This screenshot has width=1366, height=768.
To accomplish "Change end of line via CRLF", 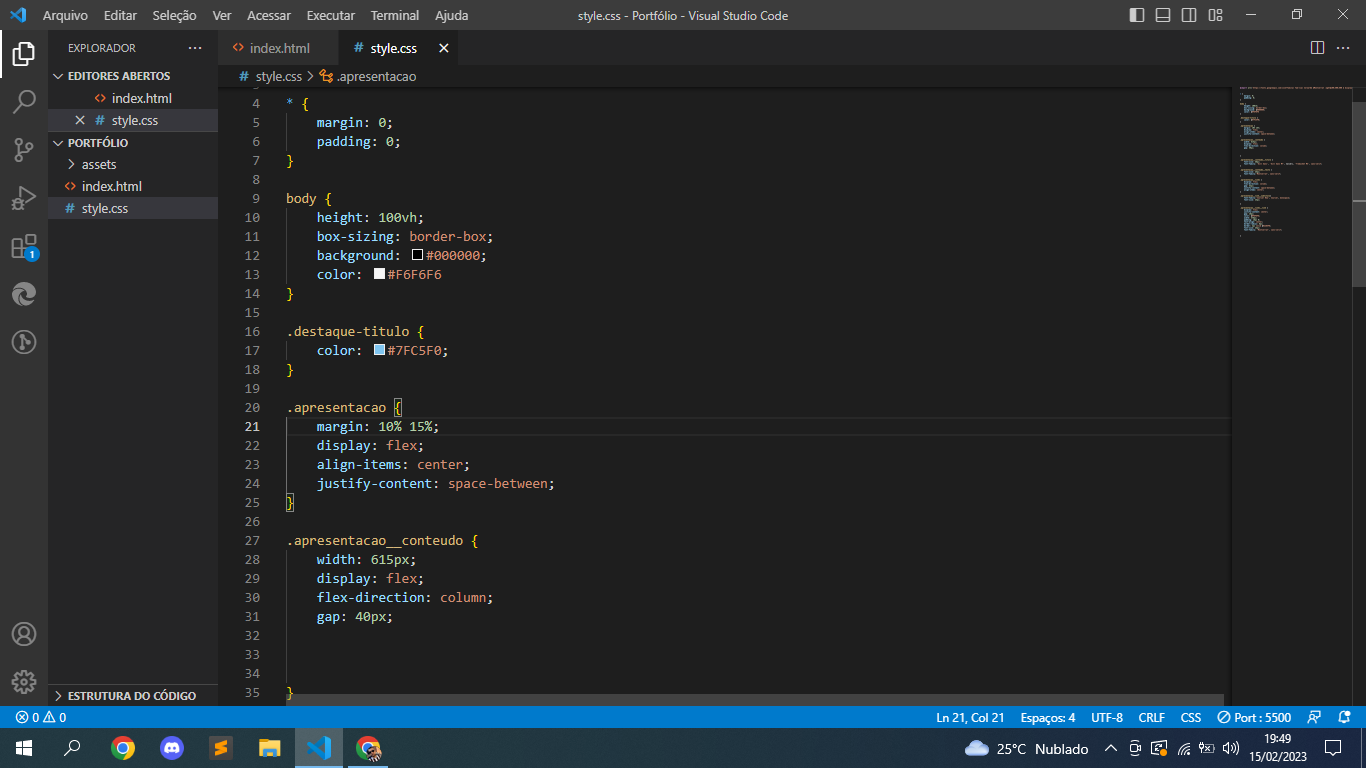I will [1152, 717].
